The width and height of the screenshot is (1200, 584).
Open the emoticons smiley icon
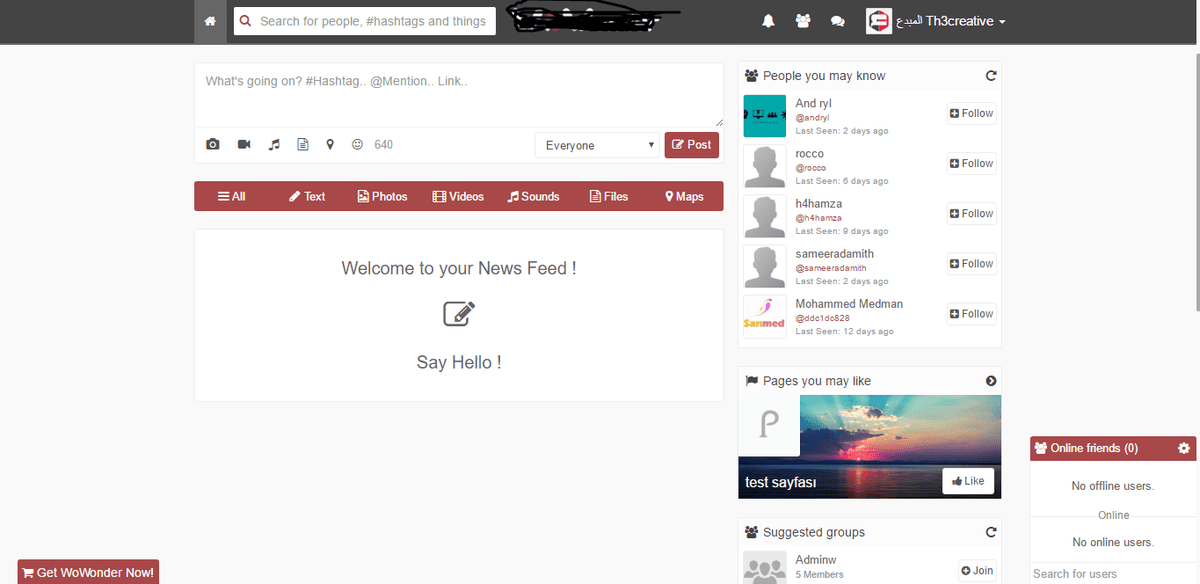(x=358, y=145)
